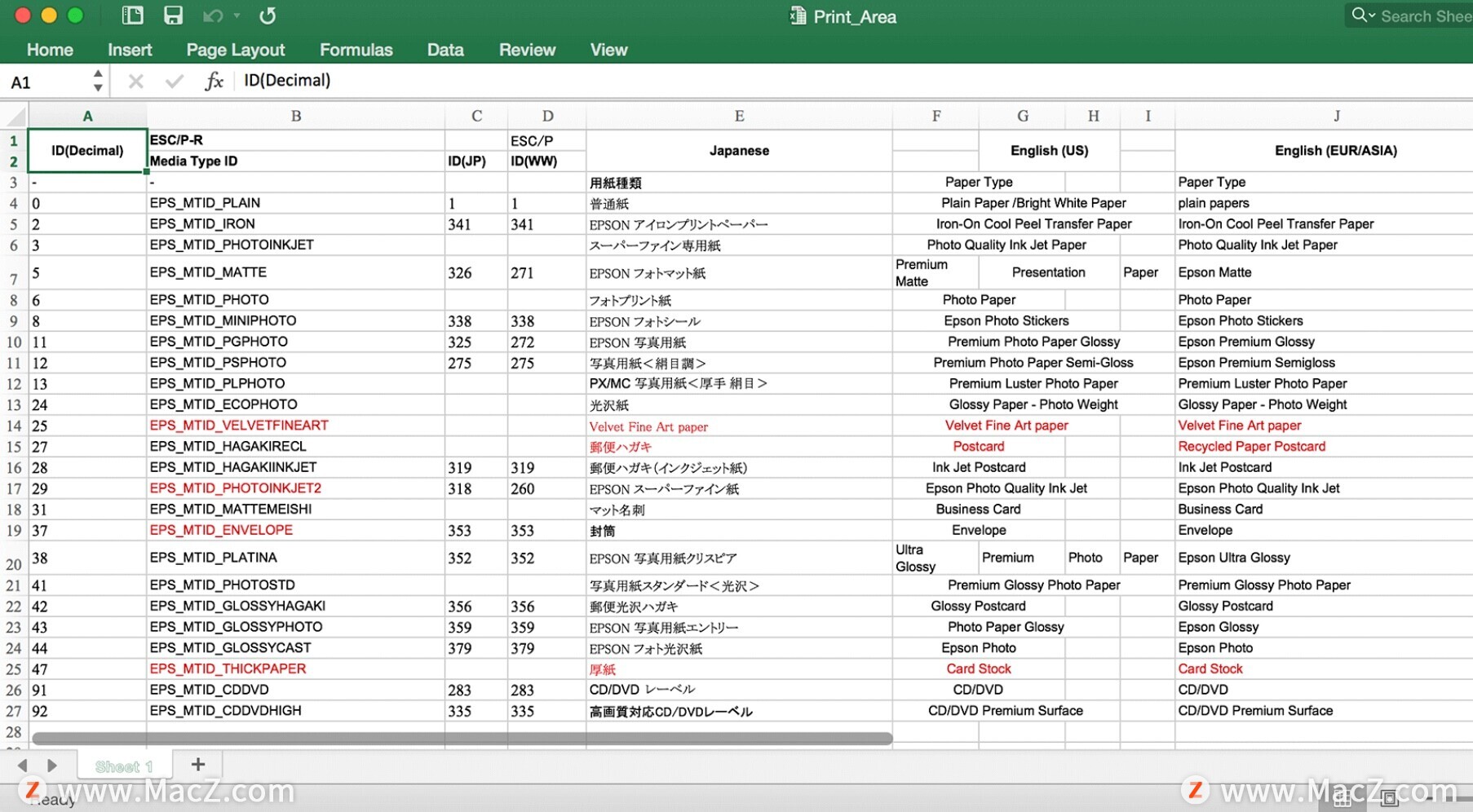Click cell EPS_MTID_CDDVDHIGH

[x=296, y=711]
